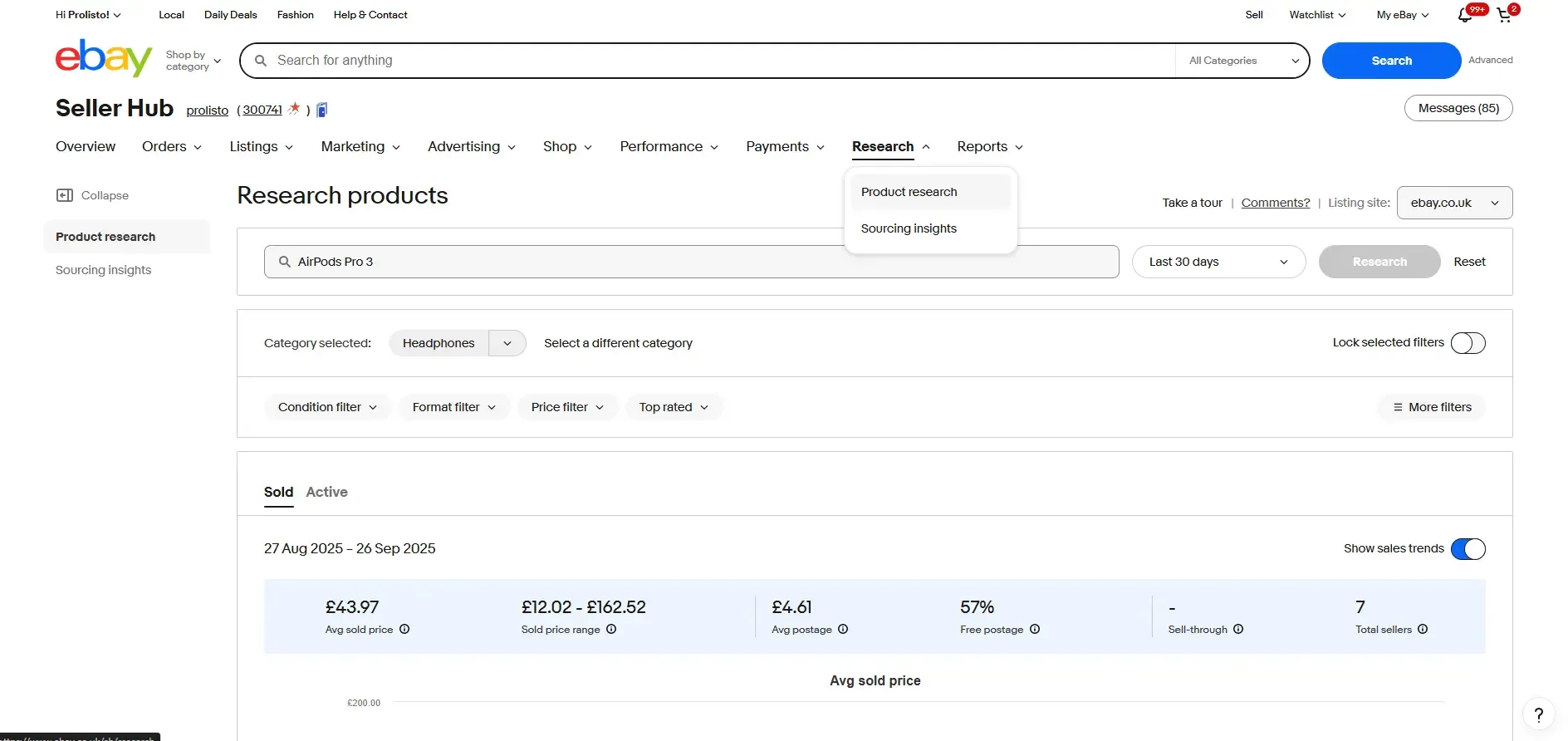This screenshot has height=741, width=1568.
Task: Click the eBay logo
Action: pos(104,58)
